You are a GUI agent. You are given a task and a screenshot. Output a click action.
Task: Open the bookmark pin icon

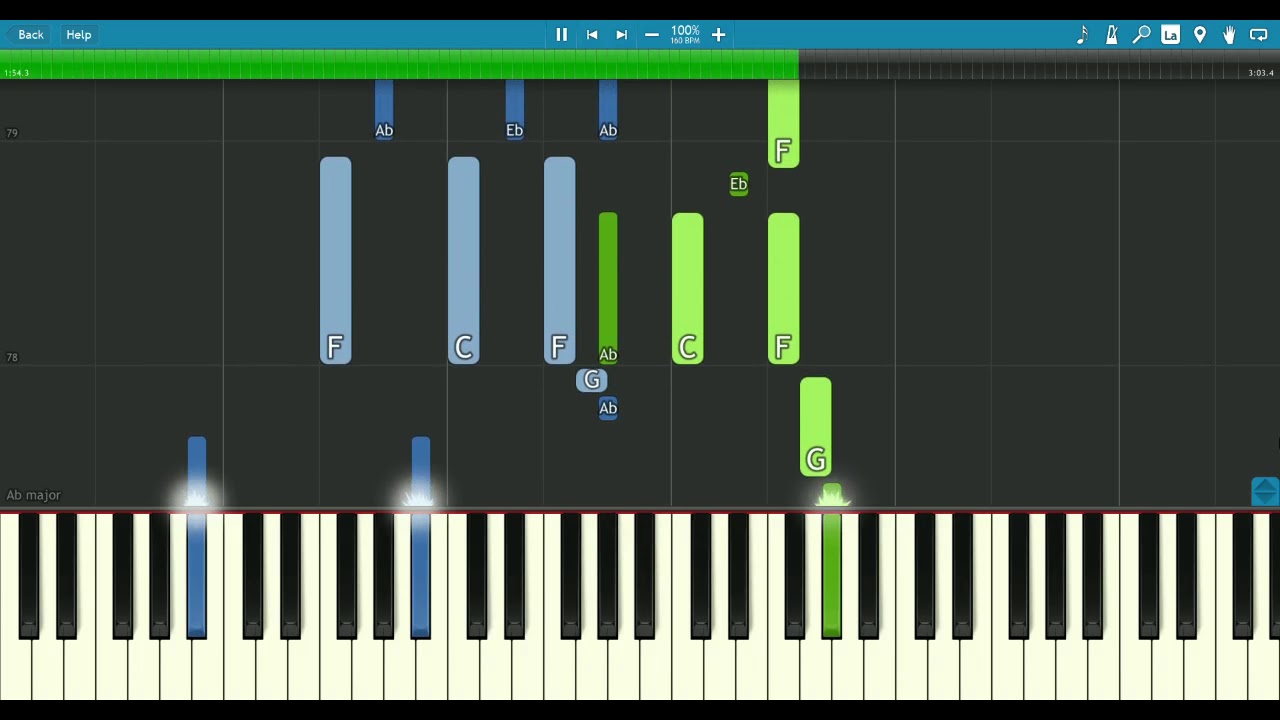coord(1200,35)
